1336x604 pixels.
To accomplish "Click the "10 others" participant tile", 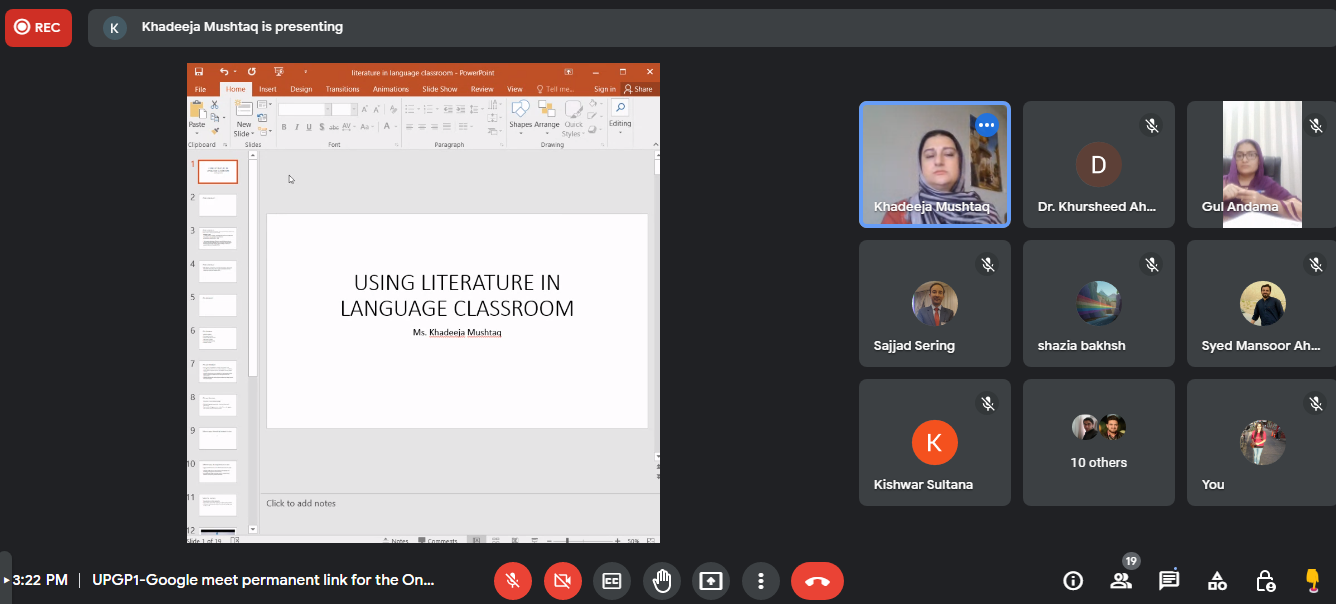I will pyautogui.click(x=1098, y=442).
